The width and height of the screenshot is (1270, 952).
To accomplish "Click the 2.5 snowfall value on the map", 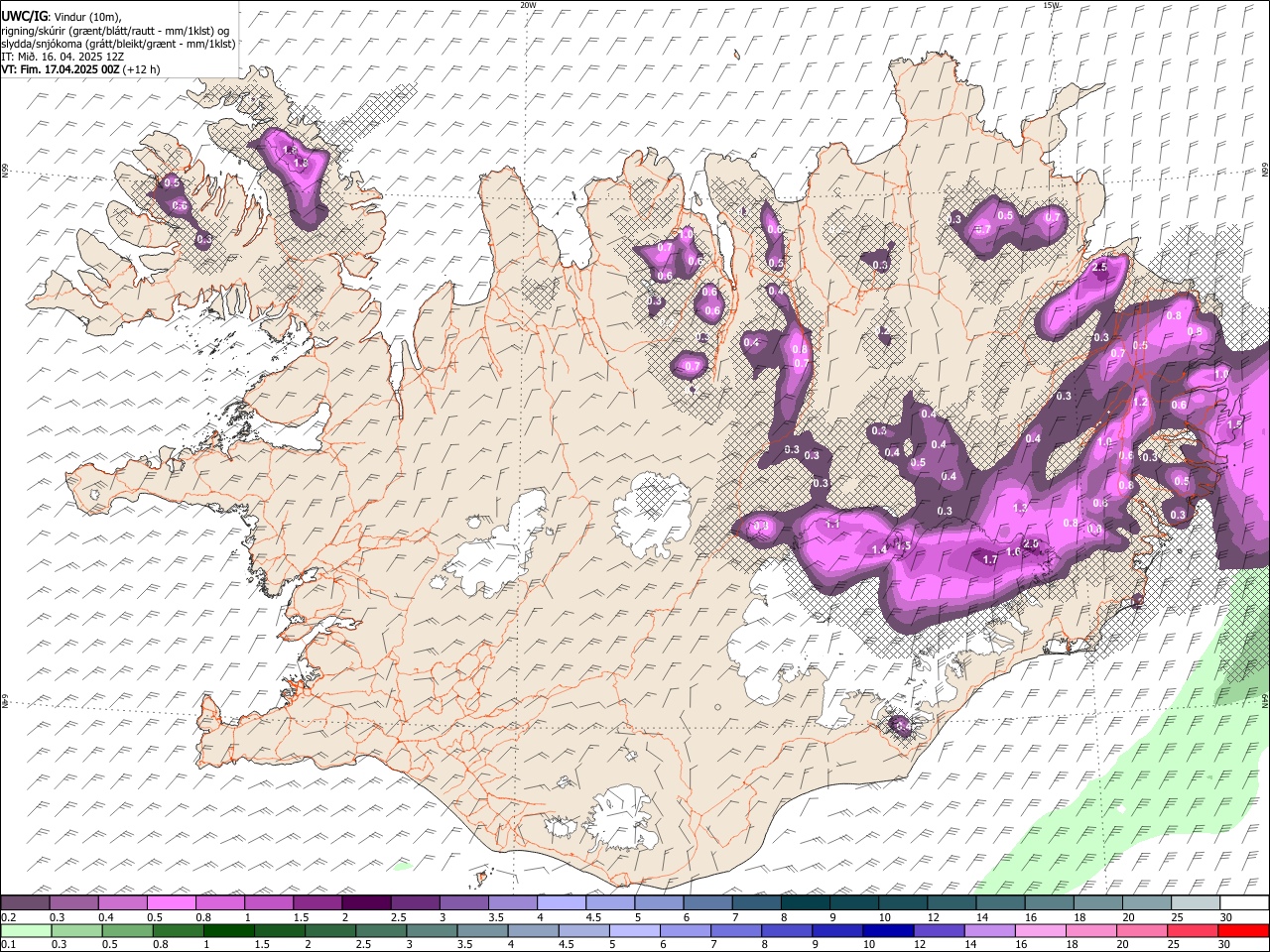I will [1099, 267].
